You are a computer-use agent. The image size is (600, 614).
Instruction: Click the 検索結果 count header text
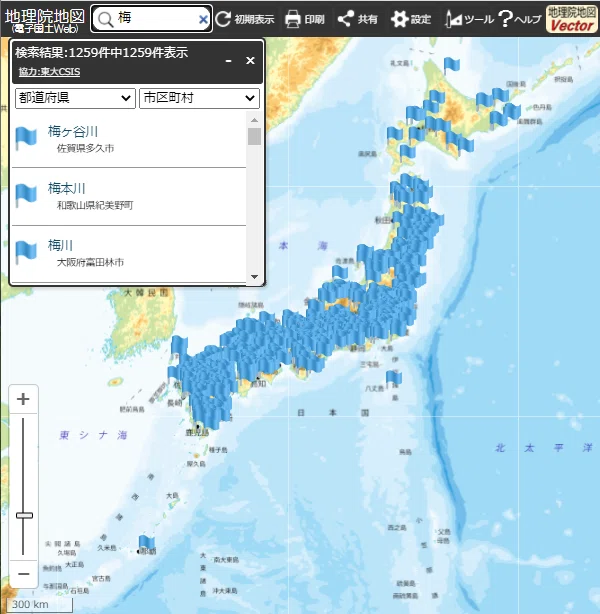coord(101,52)
